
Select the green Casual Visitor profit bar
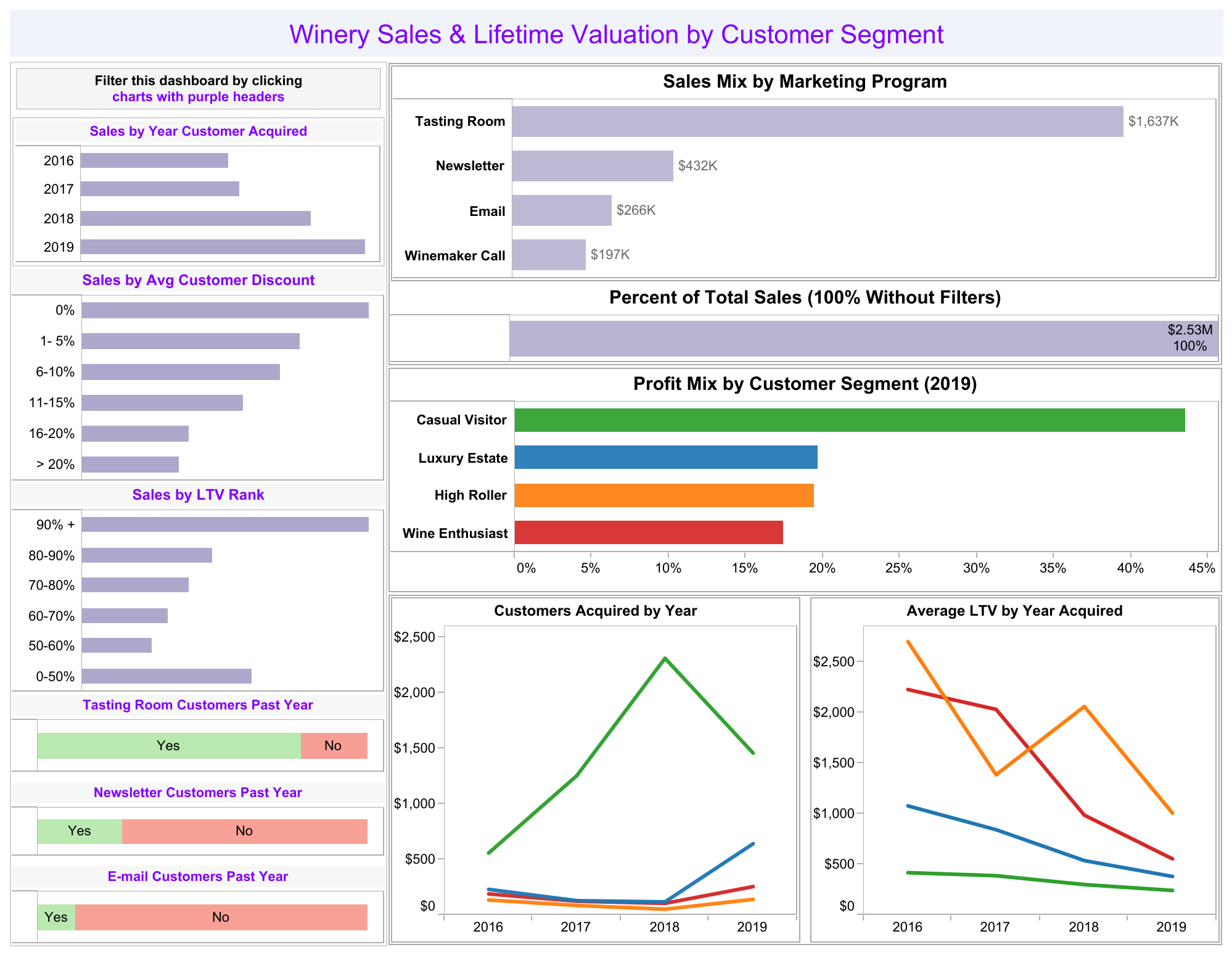[x=849, y=420]
